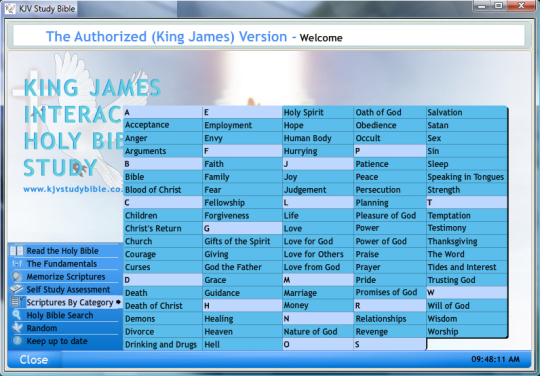
Task: Choose the Anger category
Action: coord(163,138)
